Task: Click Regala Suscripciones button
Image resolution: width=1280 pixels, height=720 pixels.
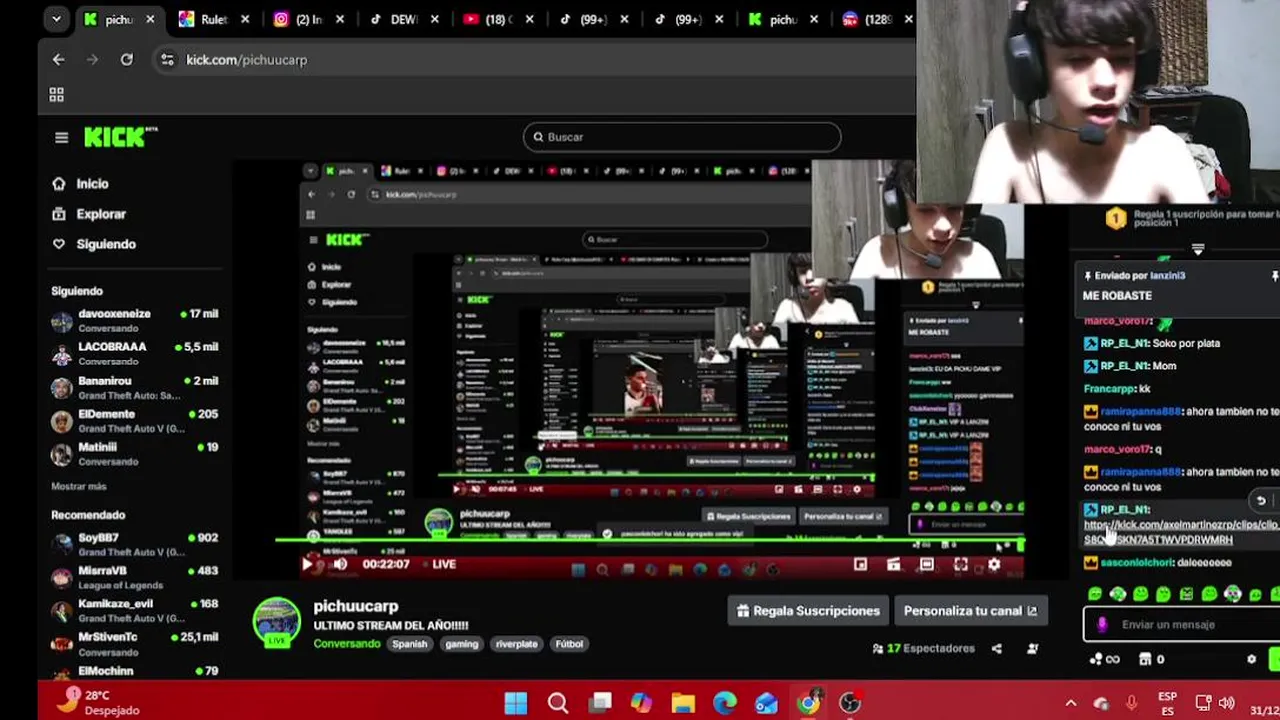Action: 808,611
